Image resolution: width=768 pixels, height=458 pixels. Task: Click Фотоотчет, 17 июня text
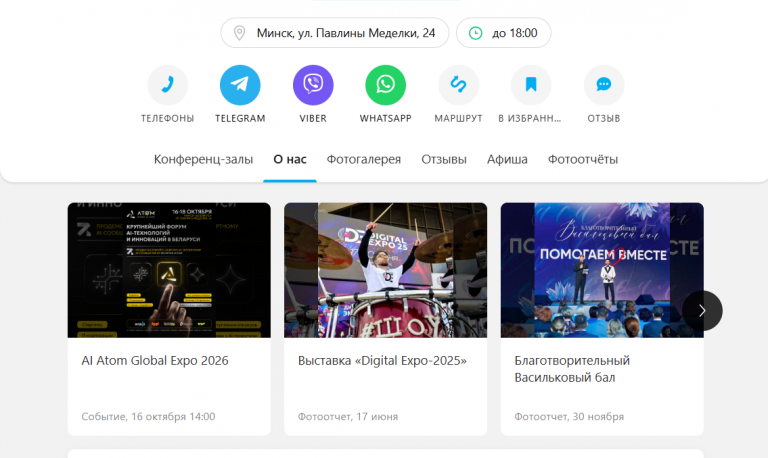click(x=348, y=416)
